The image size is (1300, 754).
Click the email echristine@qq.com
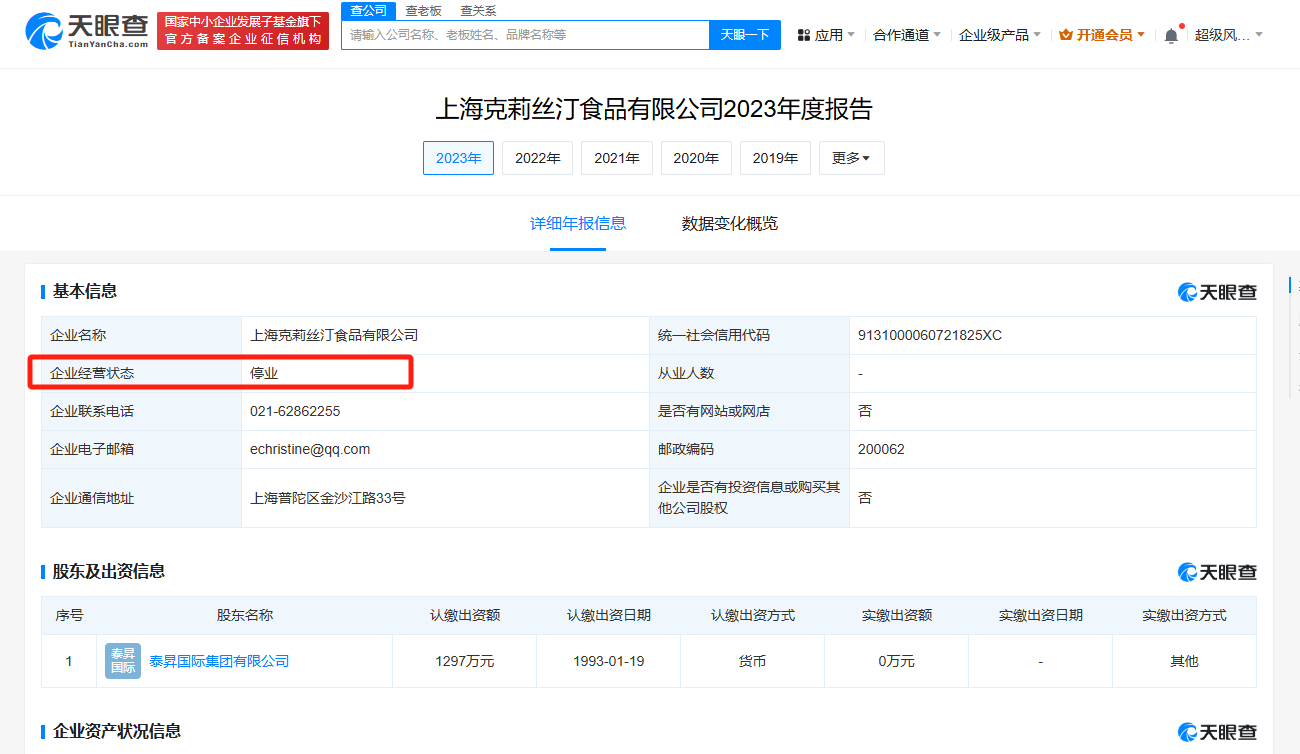click(x=310, y=449)
